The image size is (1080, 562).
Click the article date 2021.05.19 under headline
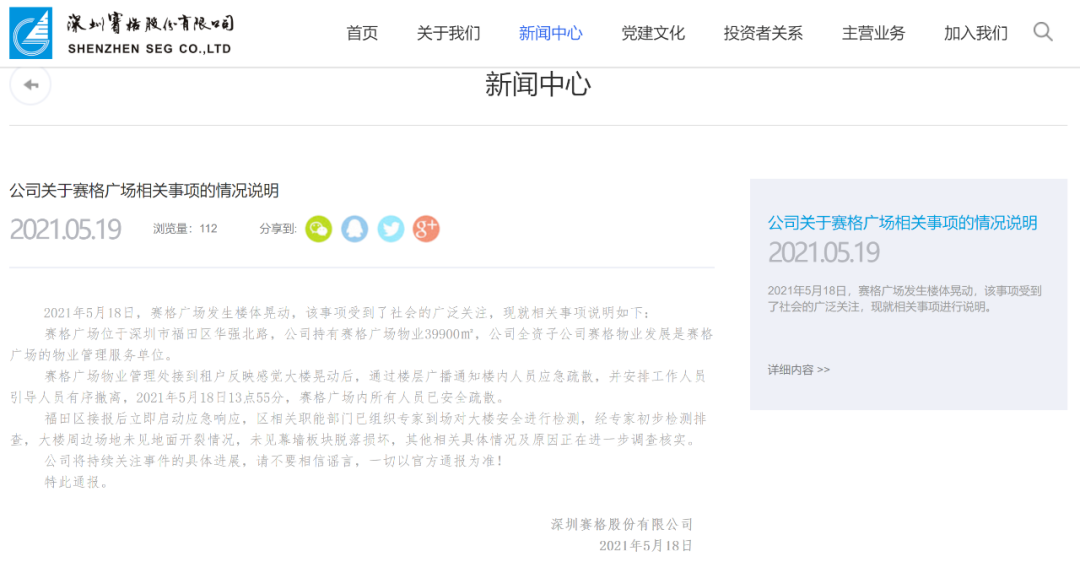pyautogui.click(x=65, y=229)
